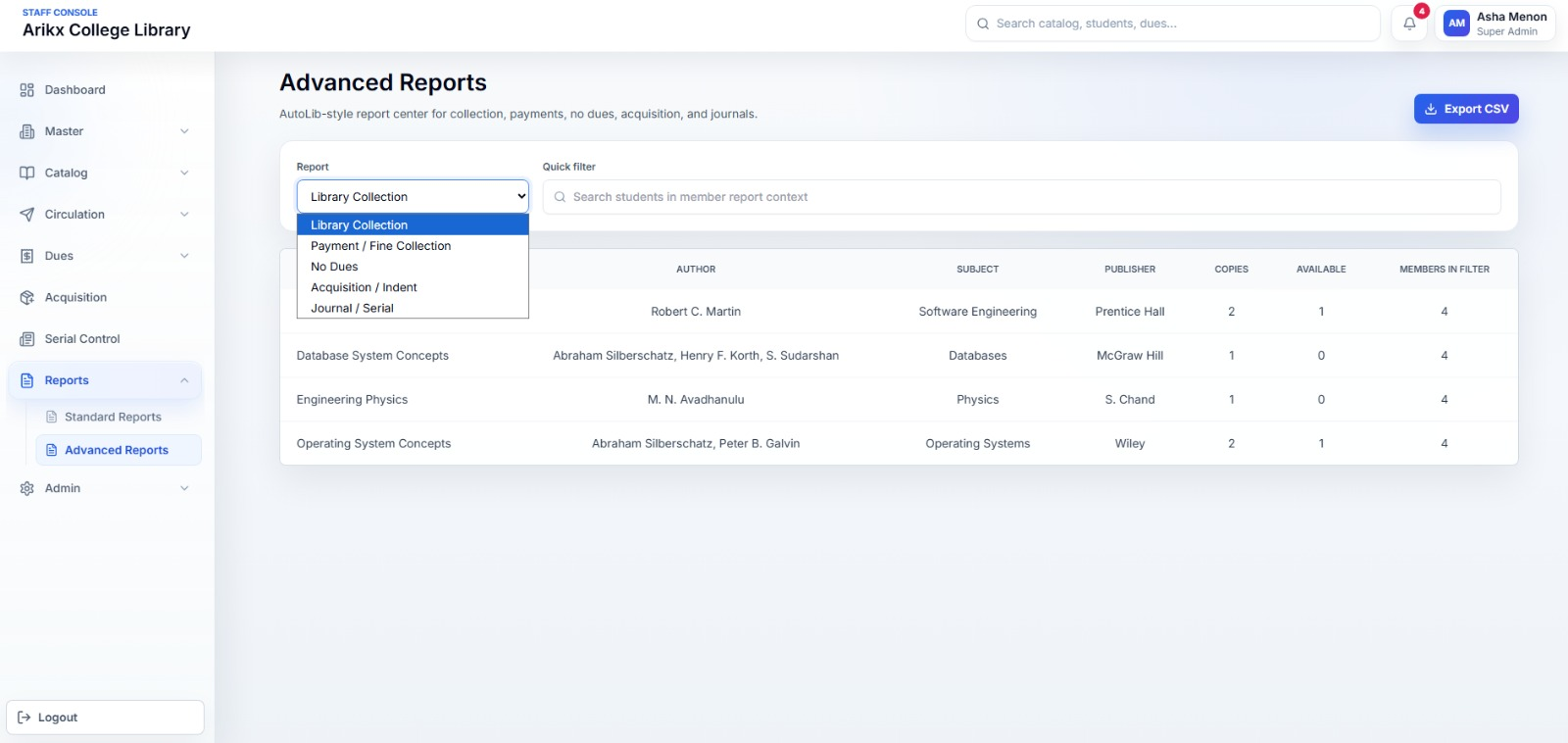
Task: Click the AM user avatar badge
Action: click(1456, 24)
